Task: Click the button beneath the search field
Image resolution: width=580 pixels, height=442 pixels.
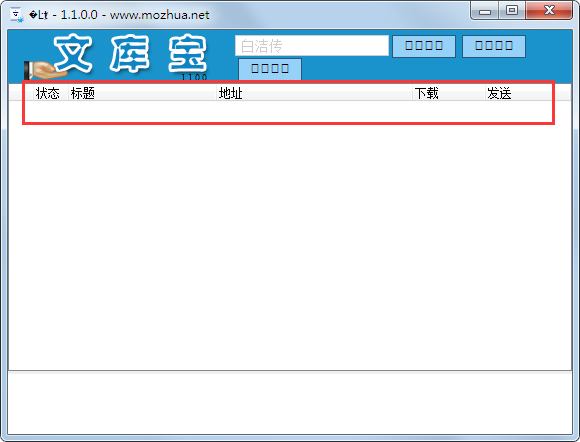Action: click(x=270, y=69)
